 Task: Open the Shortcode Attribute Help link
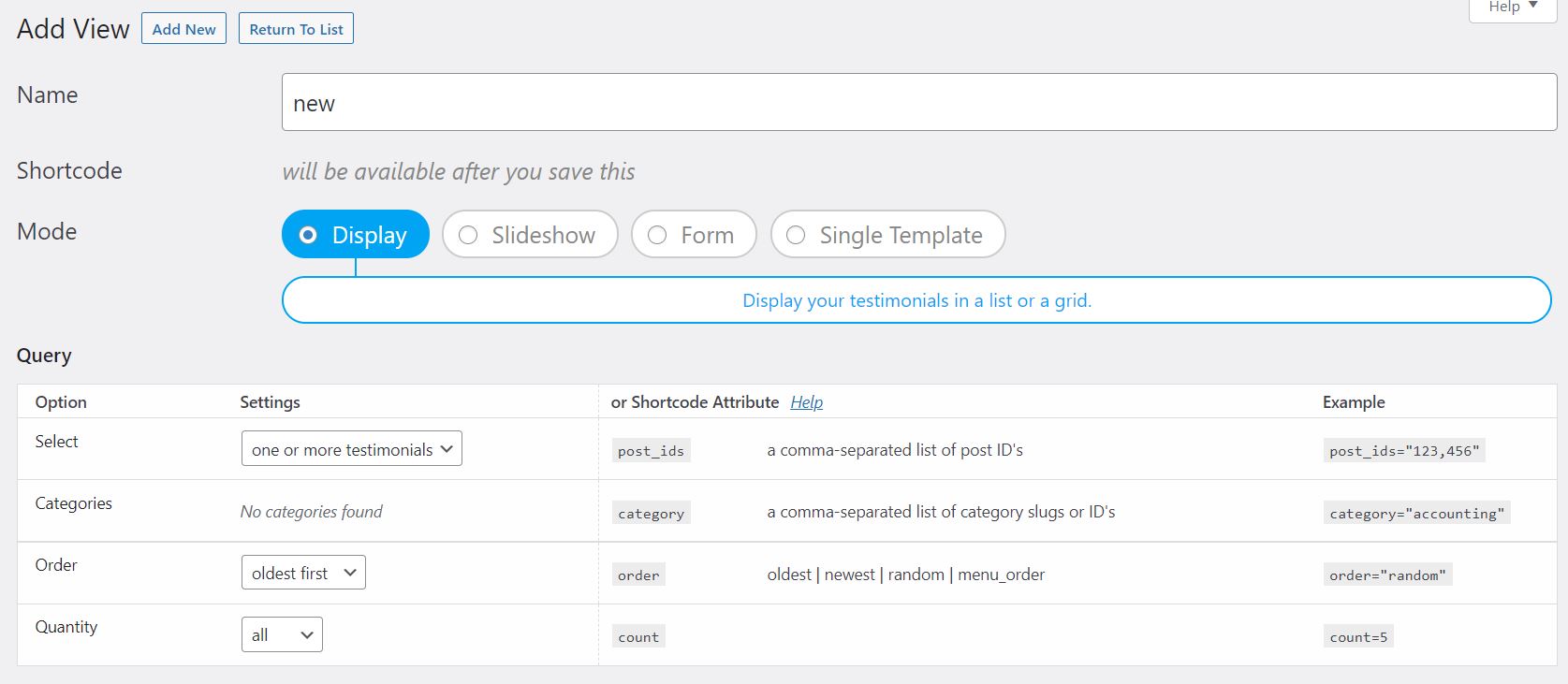point(806,402)
